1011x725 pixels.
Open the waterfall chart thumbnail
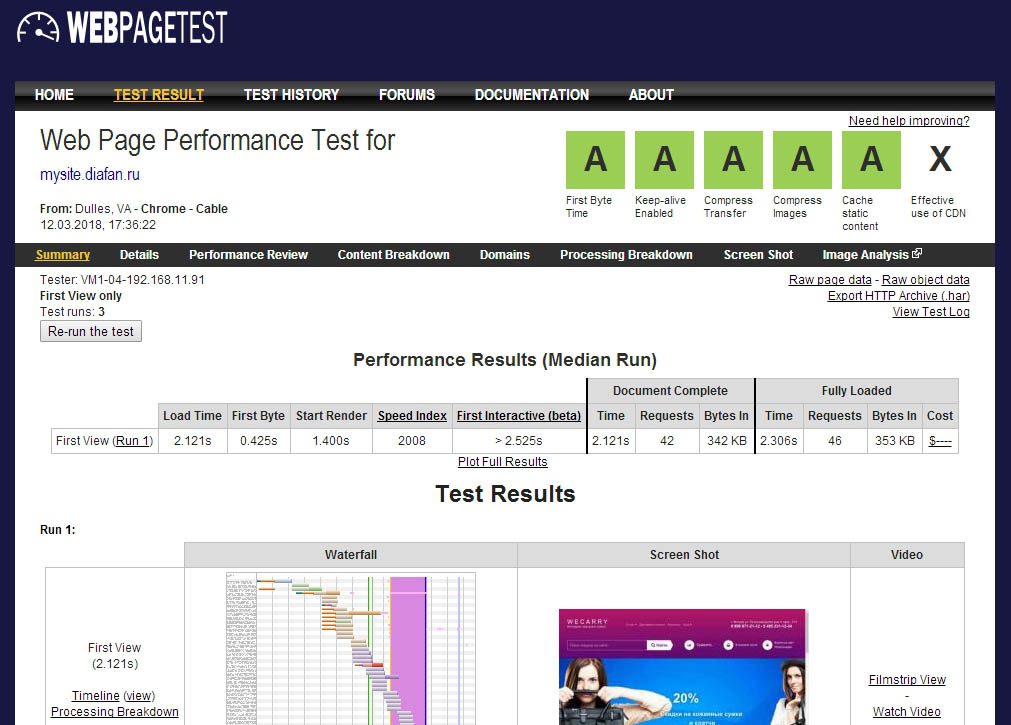point(351,648)
